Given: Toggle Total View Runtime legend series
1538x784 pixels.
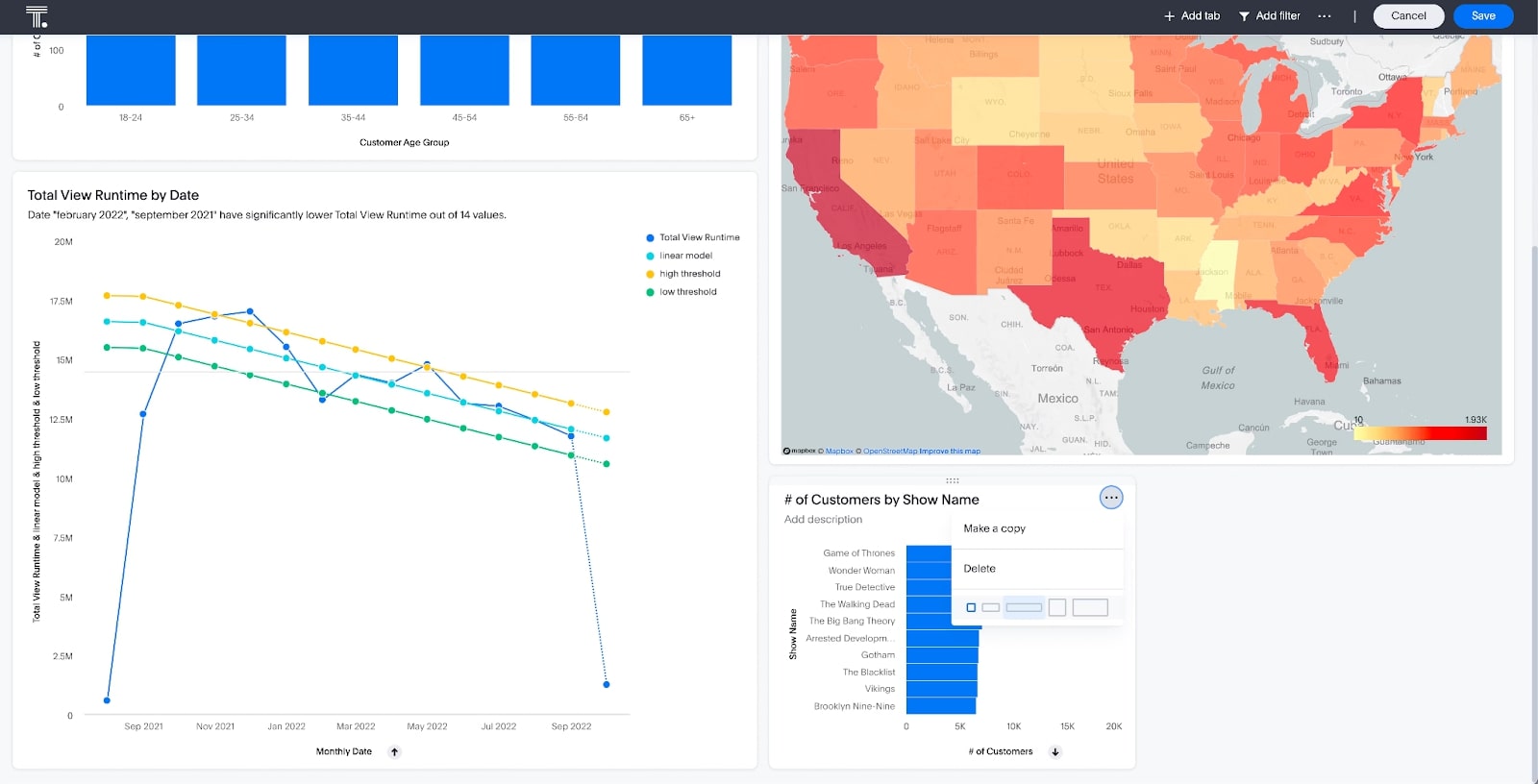Looking at the screenshot, I should point(693,237).
